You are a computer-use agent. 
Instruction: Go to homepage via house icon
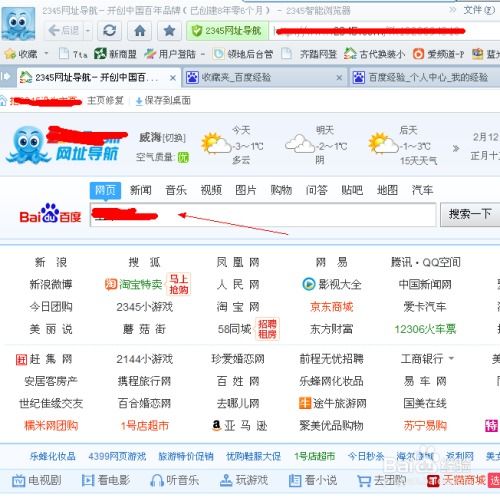[140, 31]
